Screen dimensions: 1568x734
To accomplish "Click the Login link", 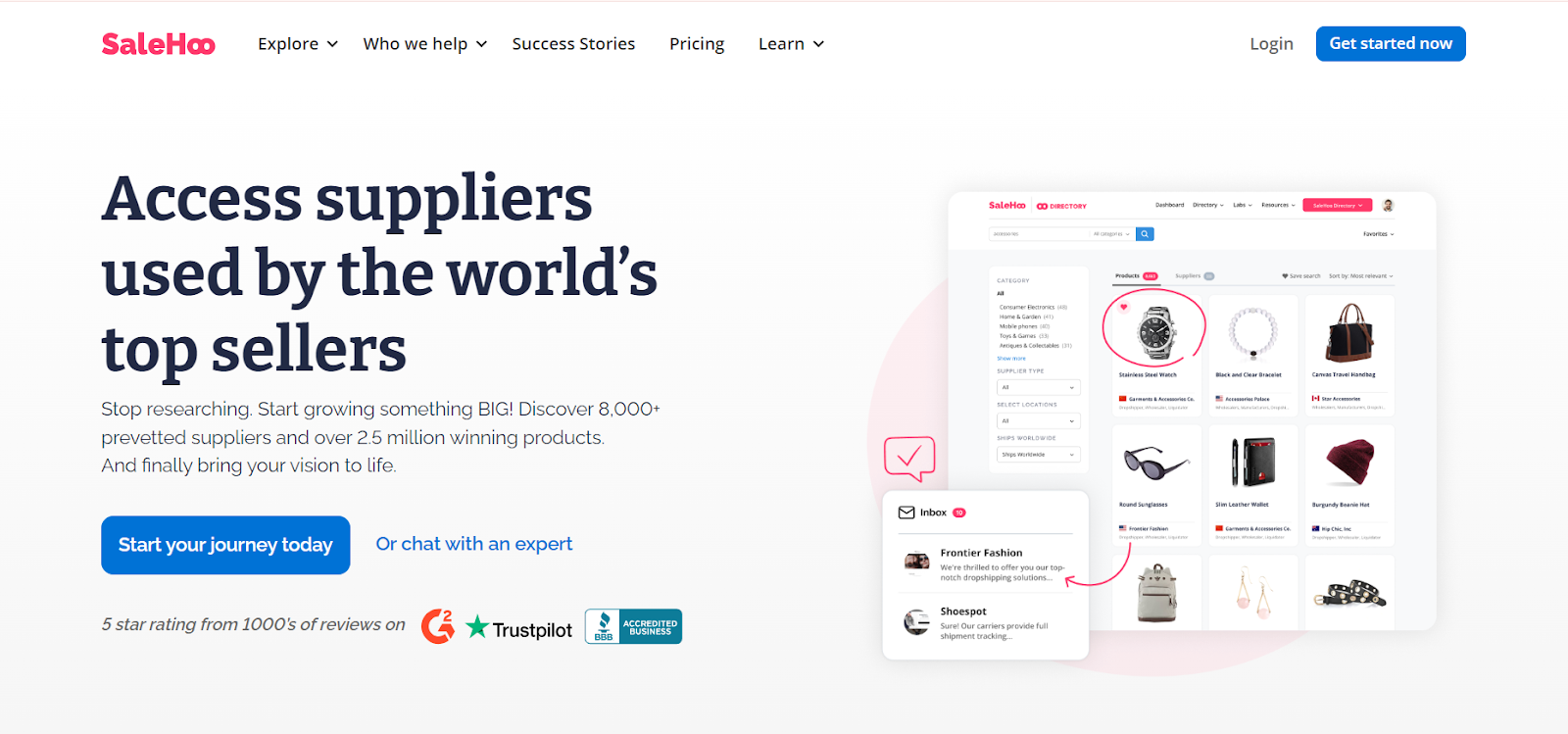I will pos(1271,44).
